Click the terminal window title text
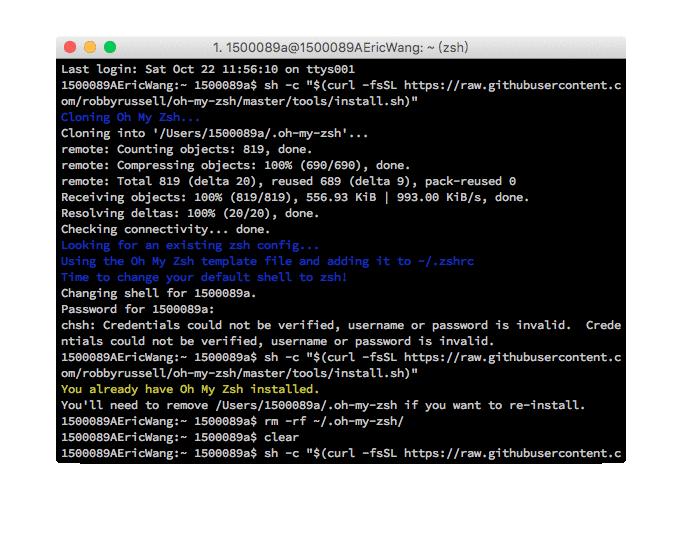This screenshot has height=547, width=682. tap(340, 47)
